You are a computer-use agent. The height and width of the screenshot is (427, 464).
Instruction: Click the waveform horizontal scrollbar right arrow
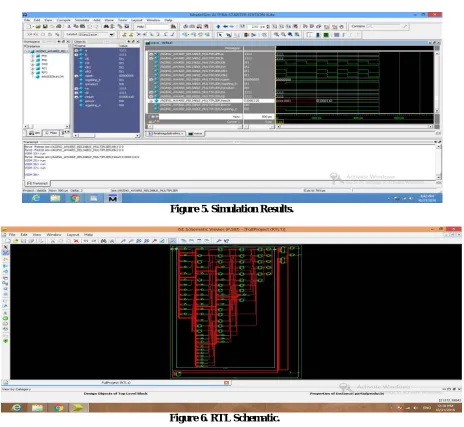pyautogui.click(x=430, y=126)
